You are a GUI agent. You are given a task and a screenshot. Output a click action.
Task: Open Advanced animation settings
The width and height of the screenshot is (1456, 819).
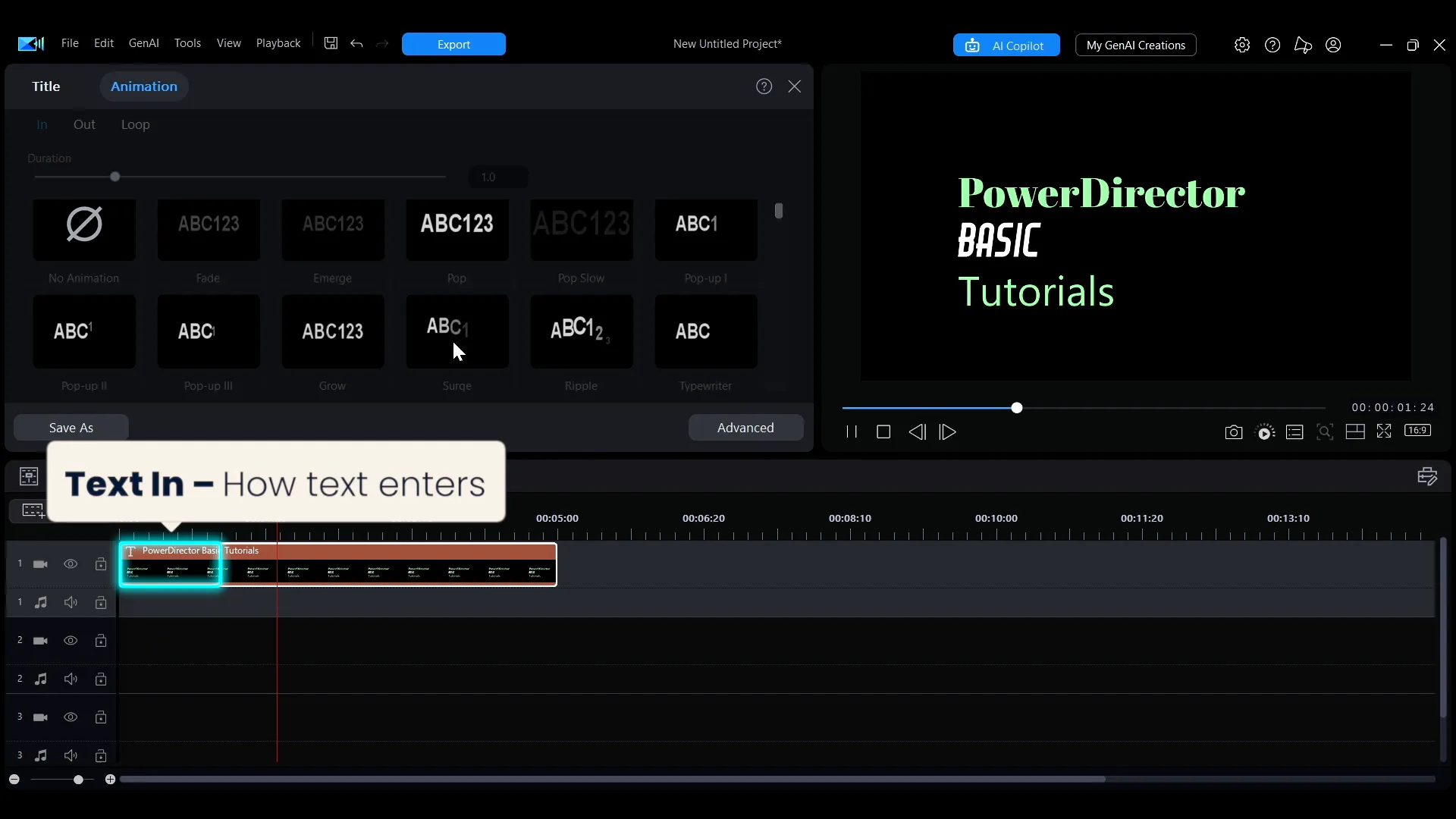click(x=745, y=428)
